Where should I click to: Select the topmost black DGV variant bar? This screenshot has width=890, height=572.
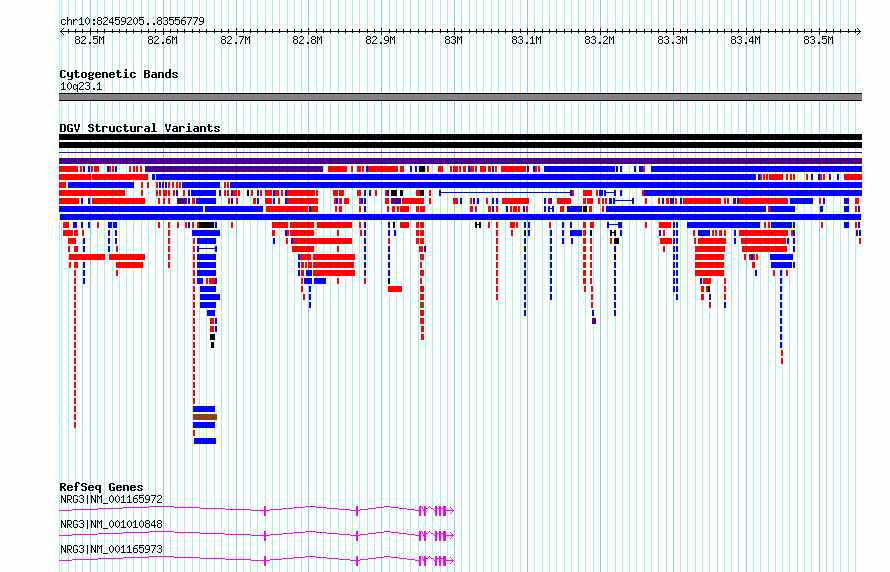[460, 137]
